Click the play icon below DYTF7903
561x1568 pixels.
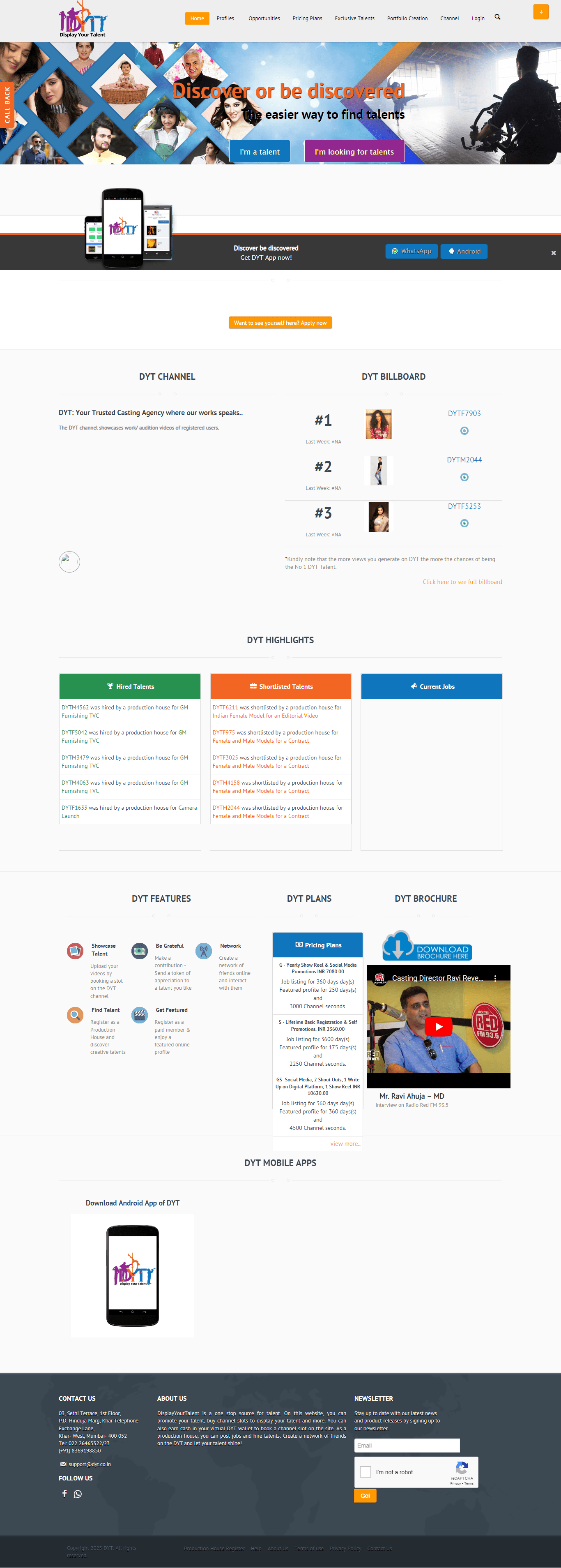tap(464, 431)
